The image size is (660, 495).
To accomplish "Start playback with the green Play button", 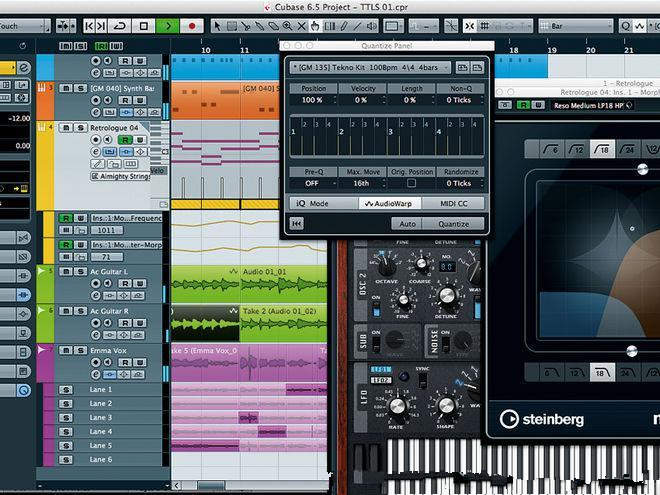I will pos(168,26).
